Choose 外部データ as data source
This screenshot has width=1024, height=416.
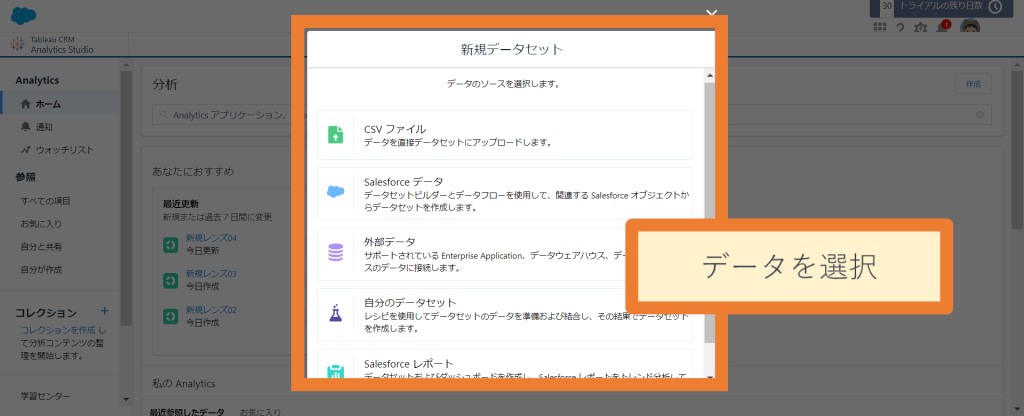tap(505, 254)
